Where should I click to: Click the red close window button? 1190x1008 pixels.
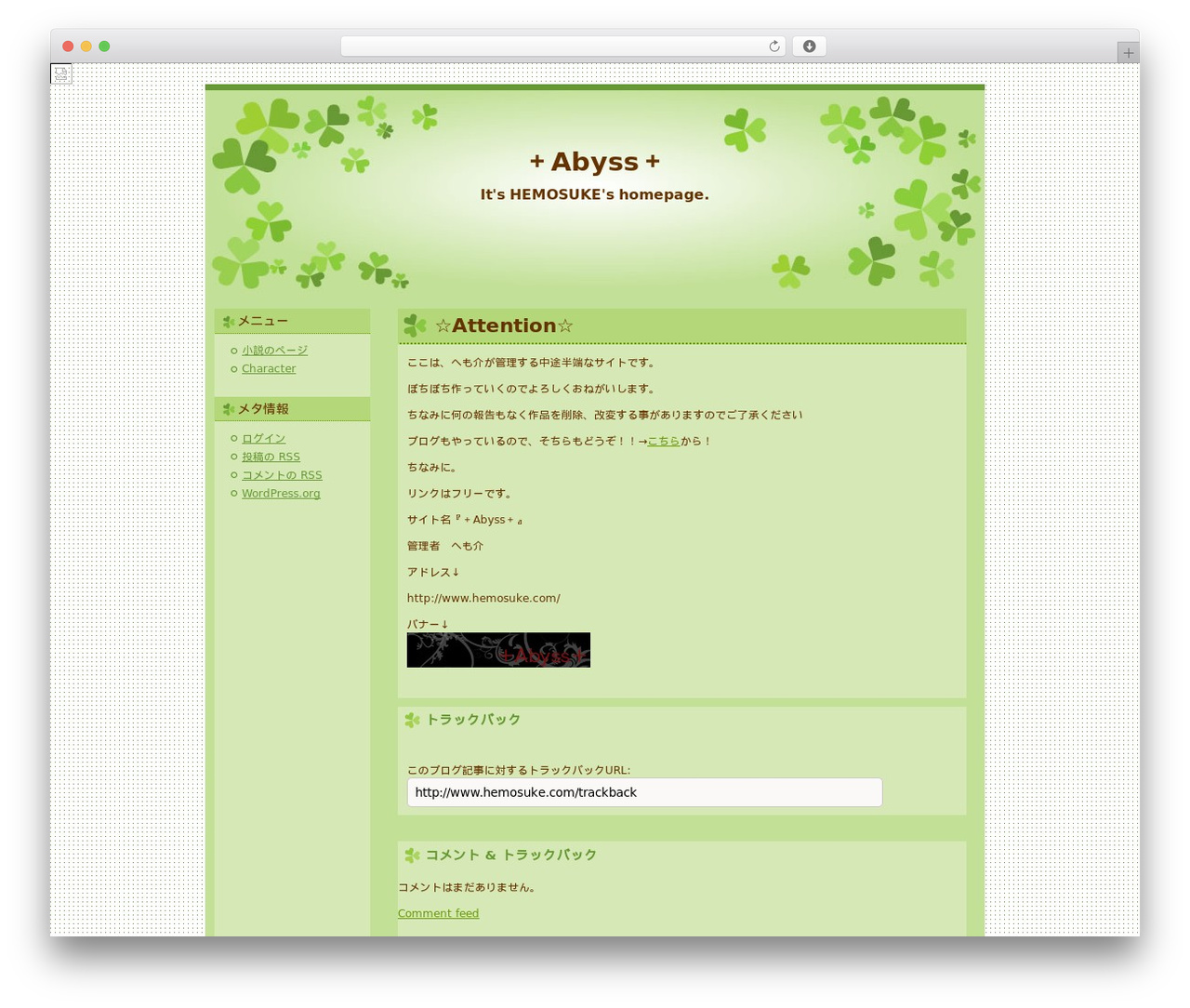(68, 46)
